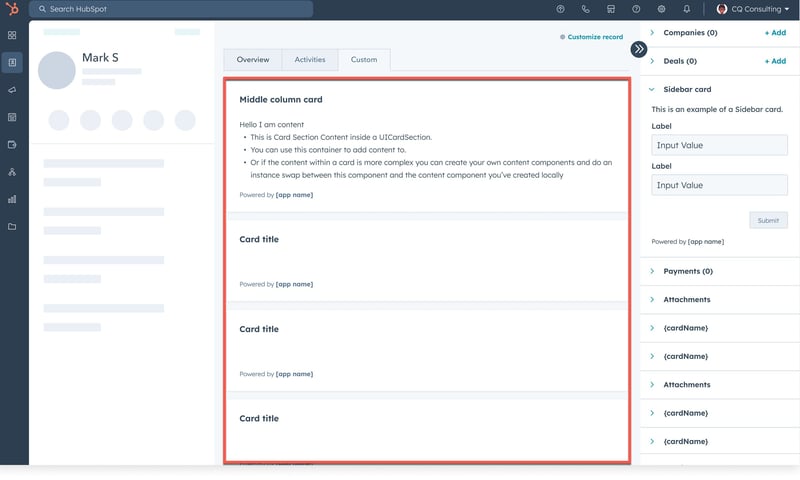Open the marketplace icon in top bar
This screenshot has width=800, height=480.
611,9
